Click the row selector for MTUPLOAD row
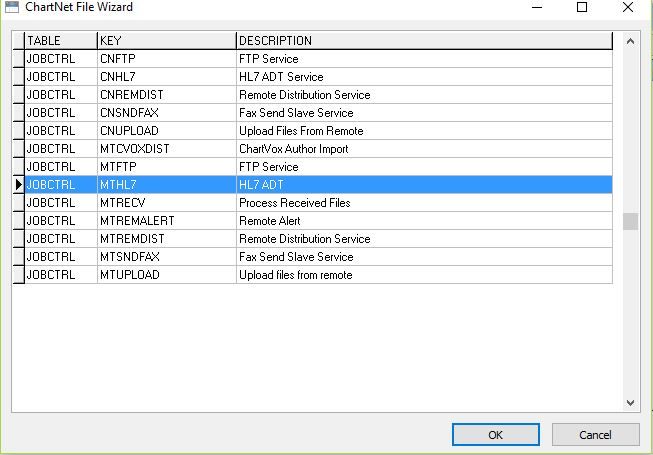 (18, 275)
